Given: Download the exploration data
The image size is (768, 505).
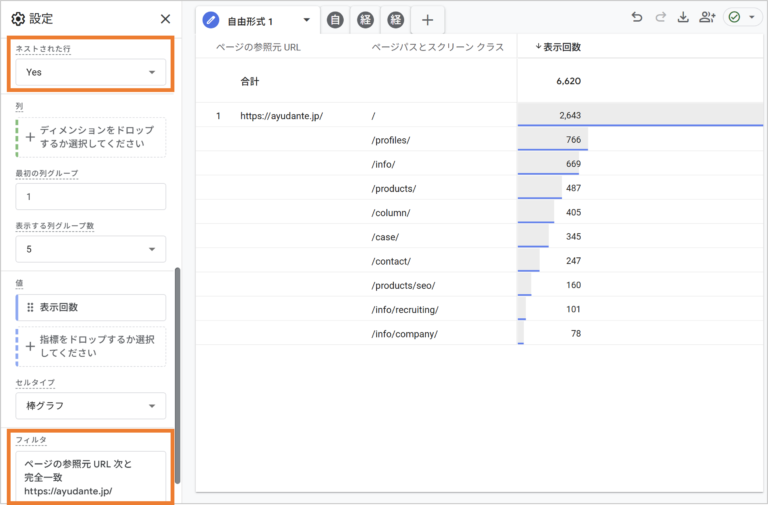Looking at the screenshot, I should (x=684, y=17).
